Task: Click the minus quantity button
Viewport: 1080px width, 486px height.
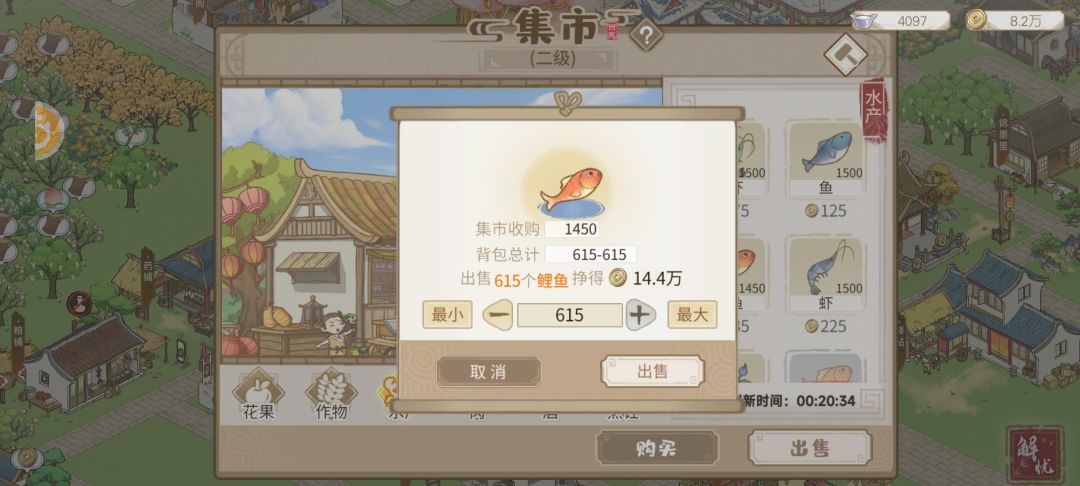Action: pyautogui.click(x=498, y=315)
